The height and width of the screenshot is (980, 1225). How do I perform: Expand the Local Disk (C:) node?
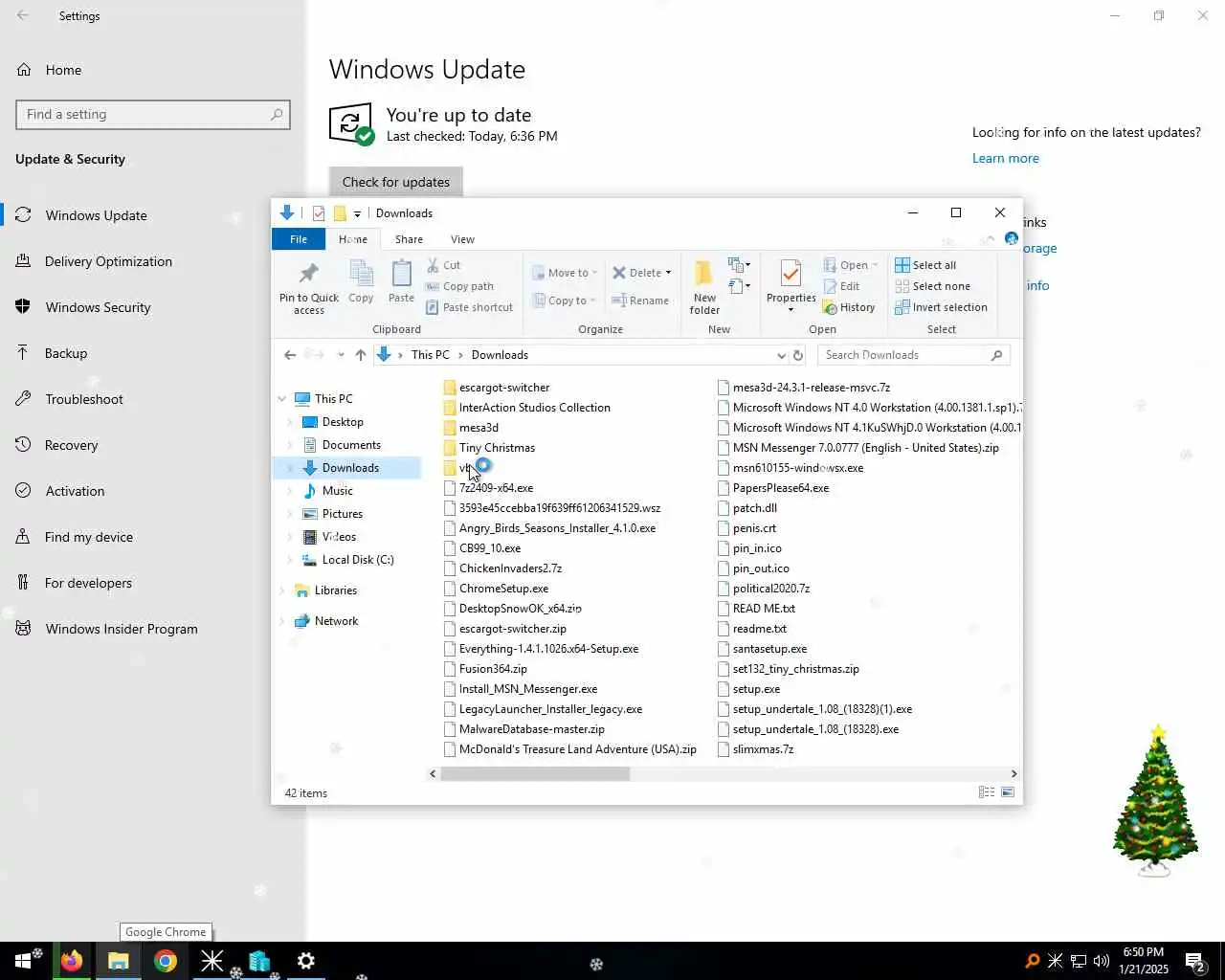click(290, 560)
